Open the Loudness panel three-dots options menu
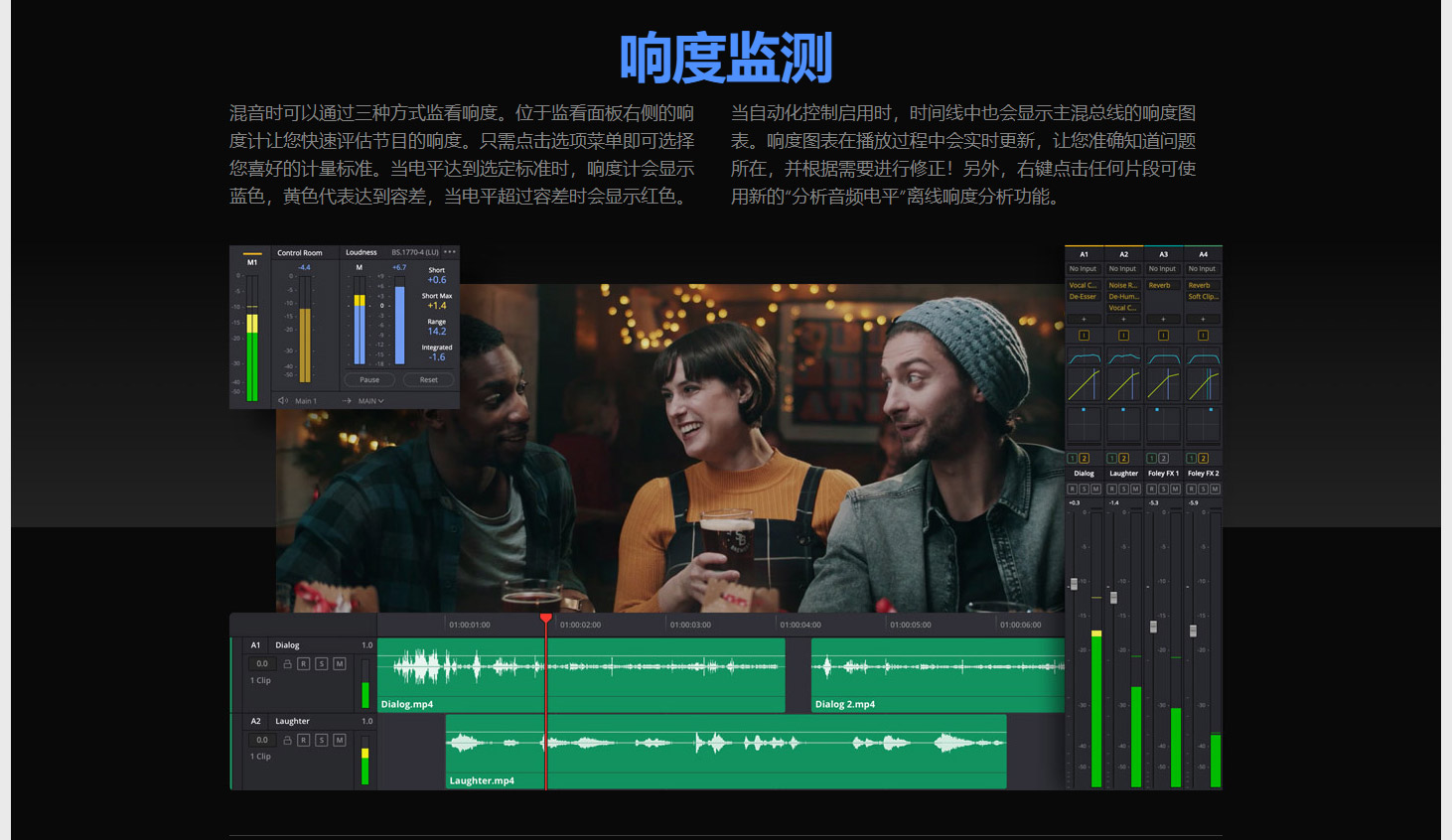This screenshot has width=1452, height=840. coord(450,252)
